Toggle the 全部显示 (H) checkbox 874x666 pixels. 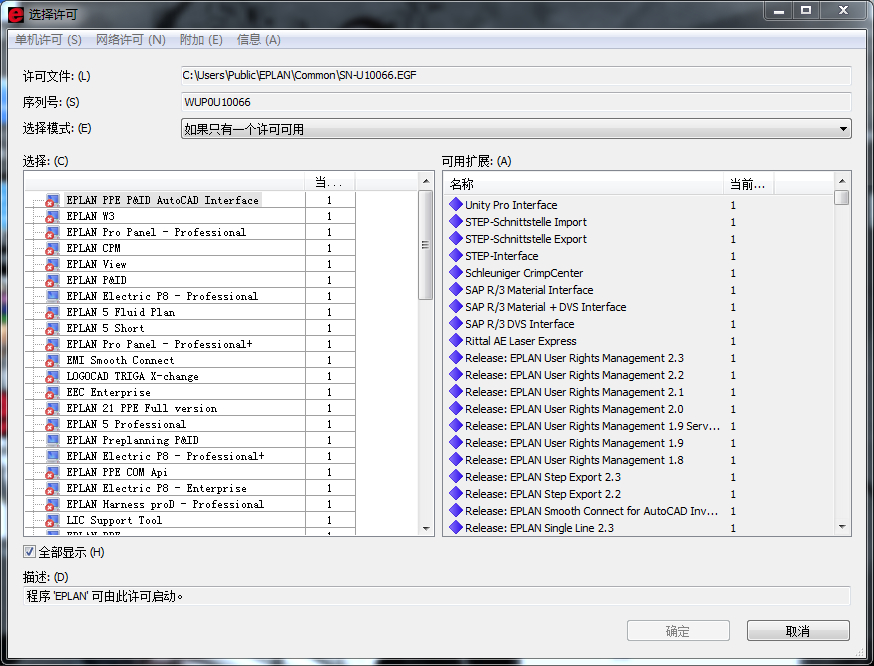[29, 552]
